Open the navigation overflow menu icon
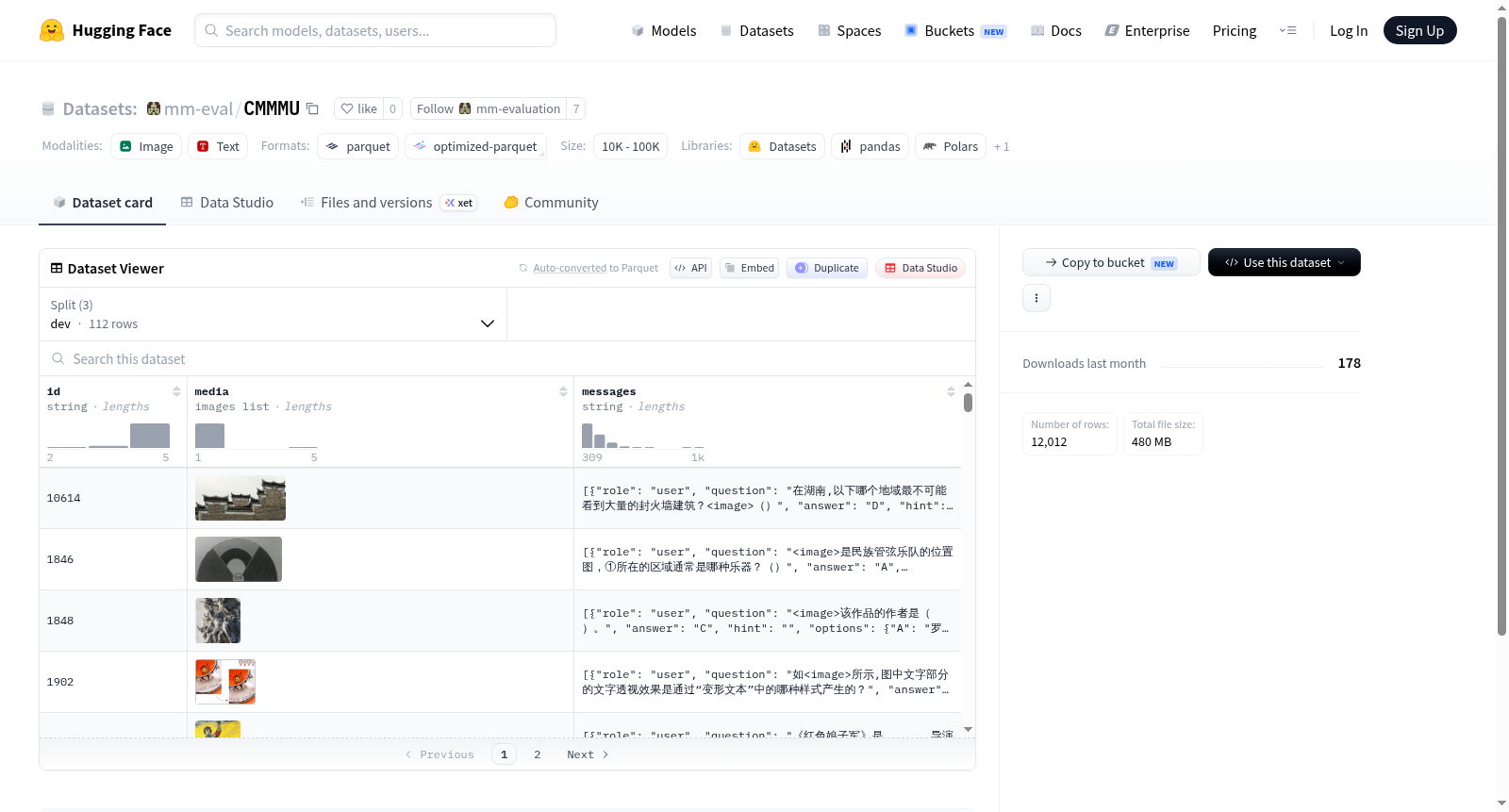 pyautogui.click(x=1287, y=30)
